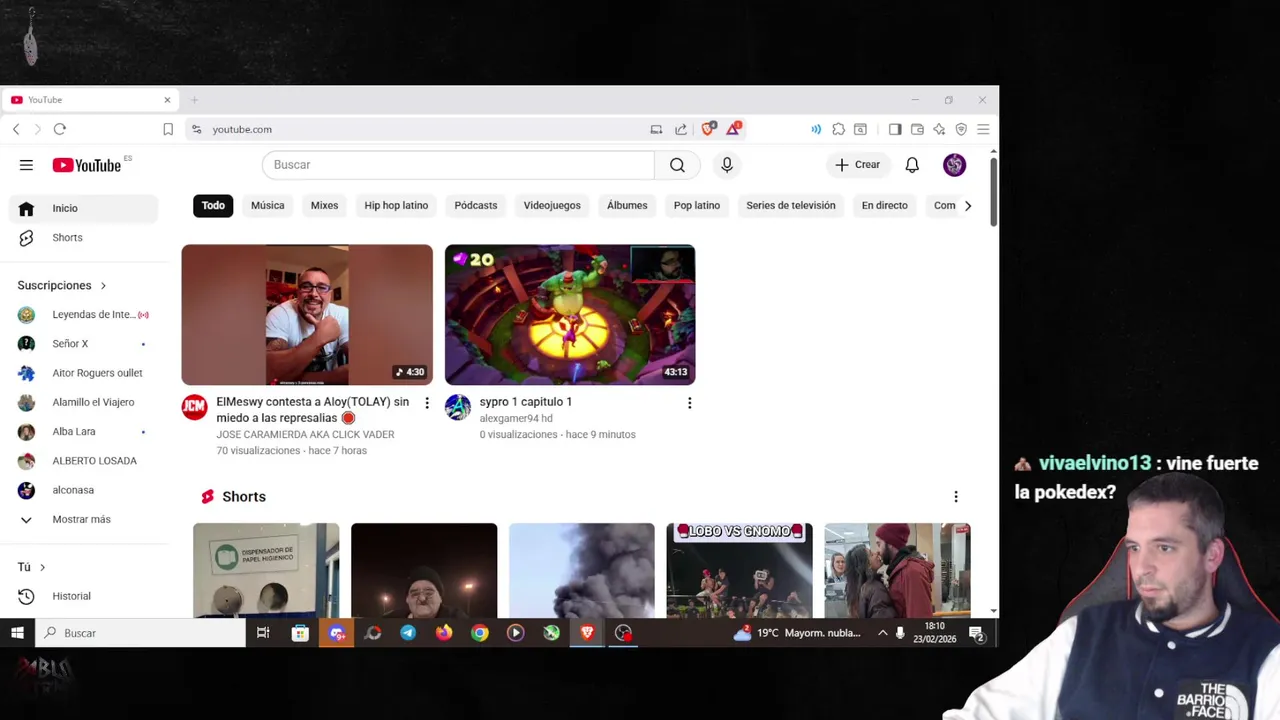Open ALBERTO LOSADA channel
This screenshot has width=1280, height=720.
(84, 460)
